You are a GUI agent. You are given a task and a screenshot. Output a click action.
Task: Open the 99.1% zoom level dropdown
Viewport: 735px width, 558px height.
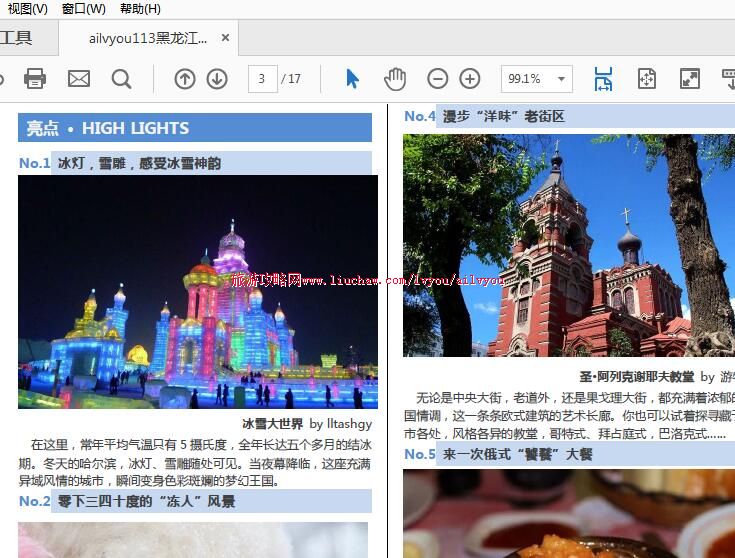tap(561, 78)
